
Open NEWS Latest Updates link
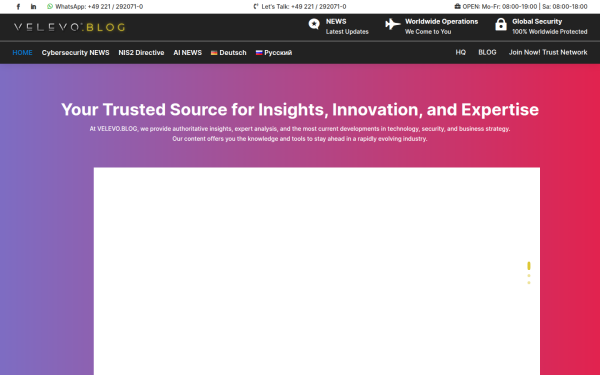347,26
